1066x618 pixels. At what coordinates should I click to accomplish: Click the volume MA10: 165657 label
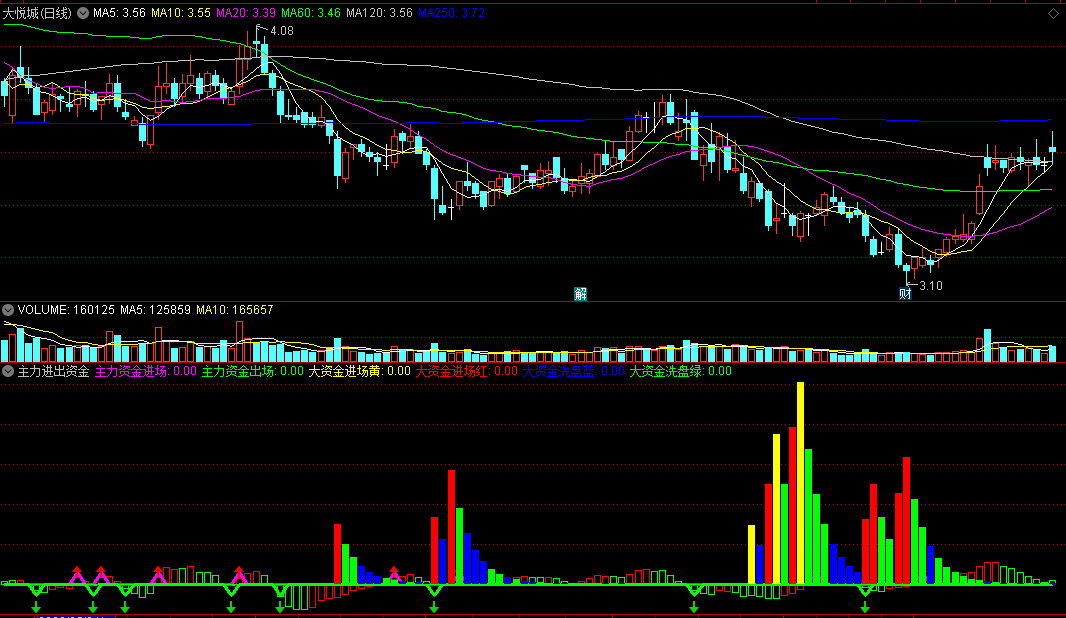[x=235, y=310]
